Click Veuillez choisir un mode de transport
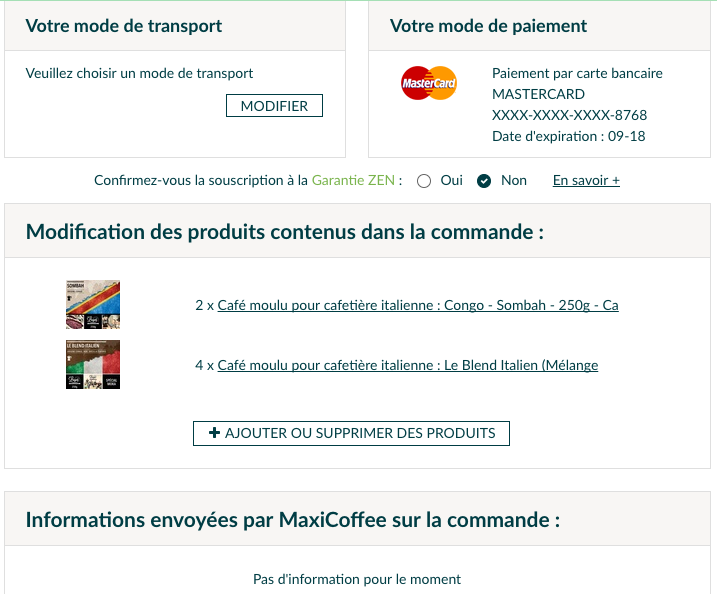The width and height of the screenshot is (717, 594). (x=139, y=73)
